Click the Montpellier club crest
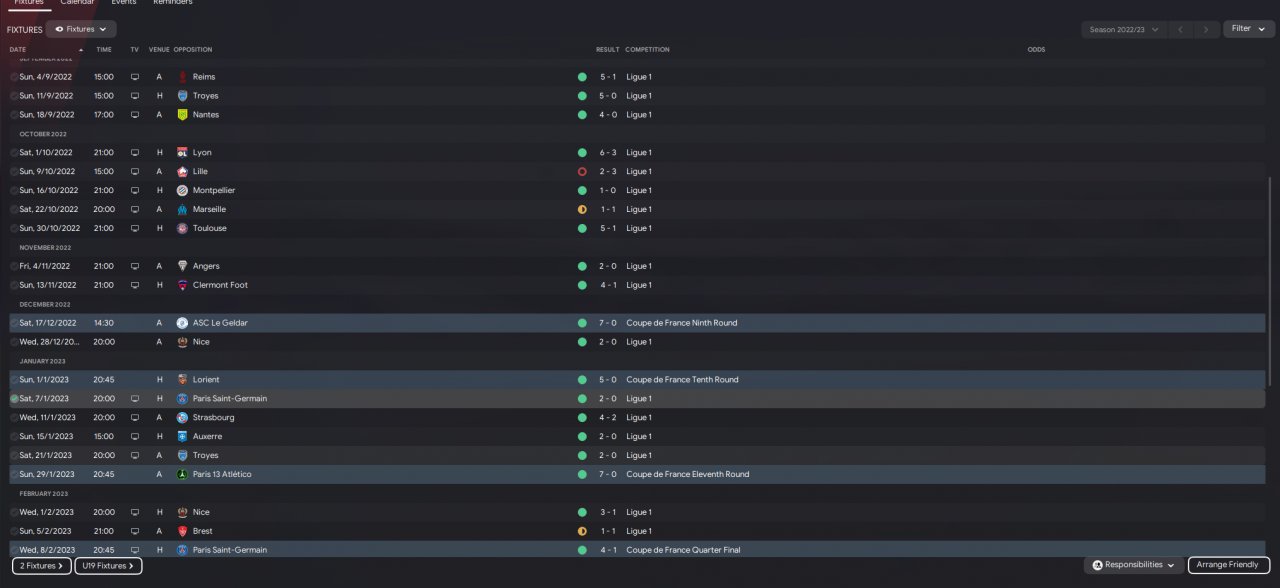The image size is (1280, 588). click(182, 191)
